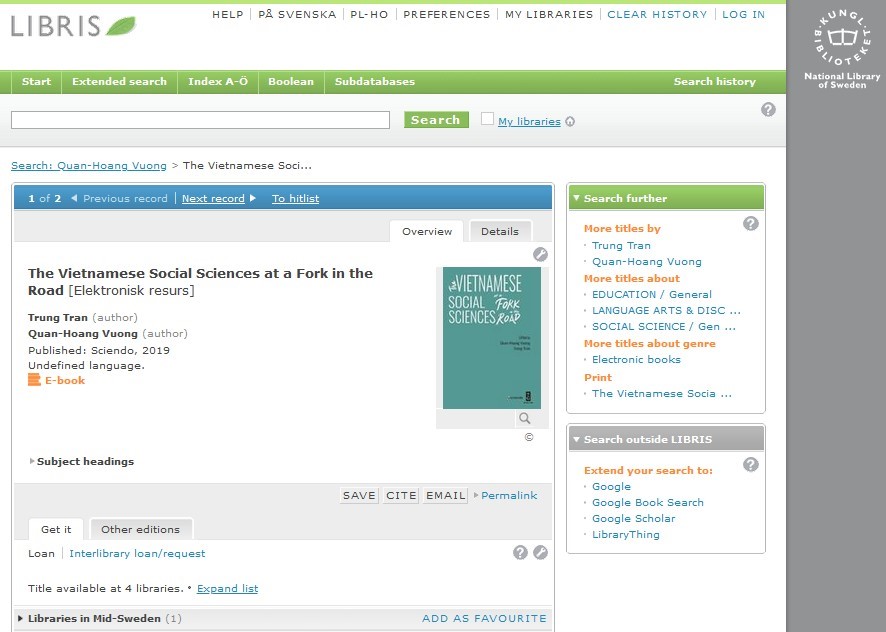Collapse the Search outside LIBRIS panel
The width and height of the screenshot is (886, 632).
576,439
